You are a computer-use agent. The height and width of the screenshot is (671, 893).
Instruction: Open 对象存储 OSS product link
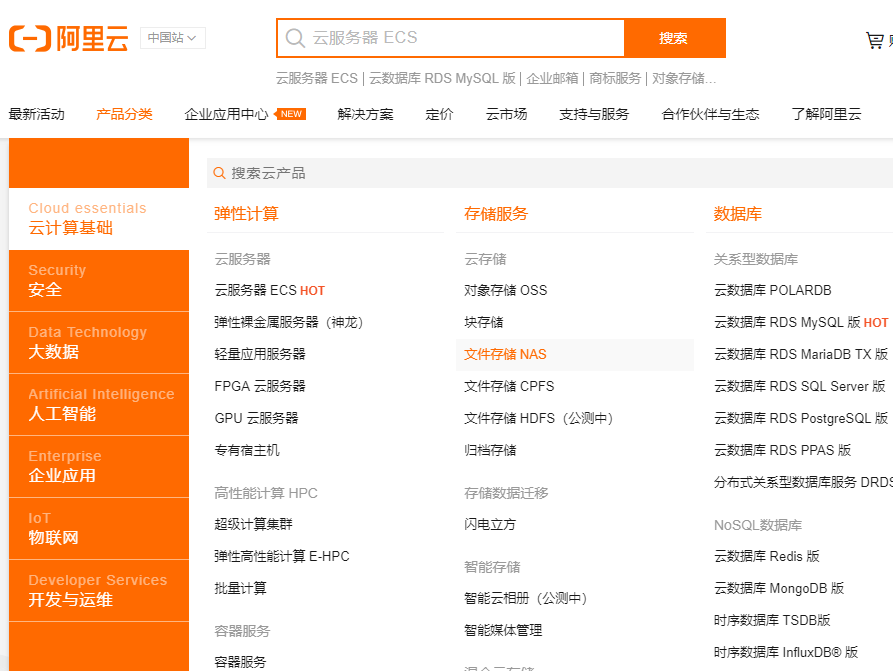(x=506, y=291)
